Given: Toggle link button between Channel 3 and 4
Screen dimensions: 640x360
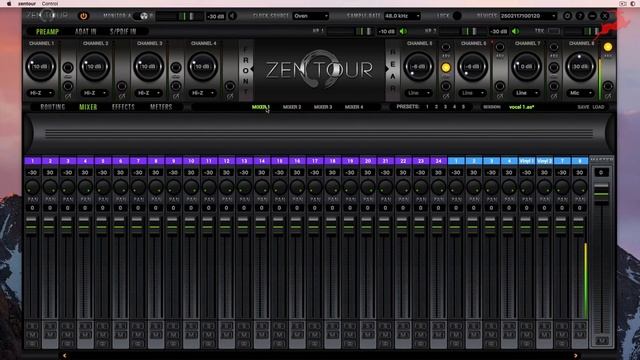Looking at the screenshot, I should (176, 67).
